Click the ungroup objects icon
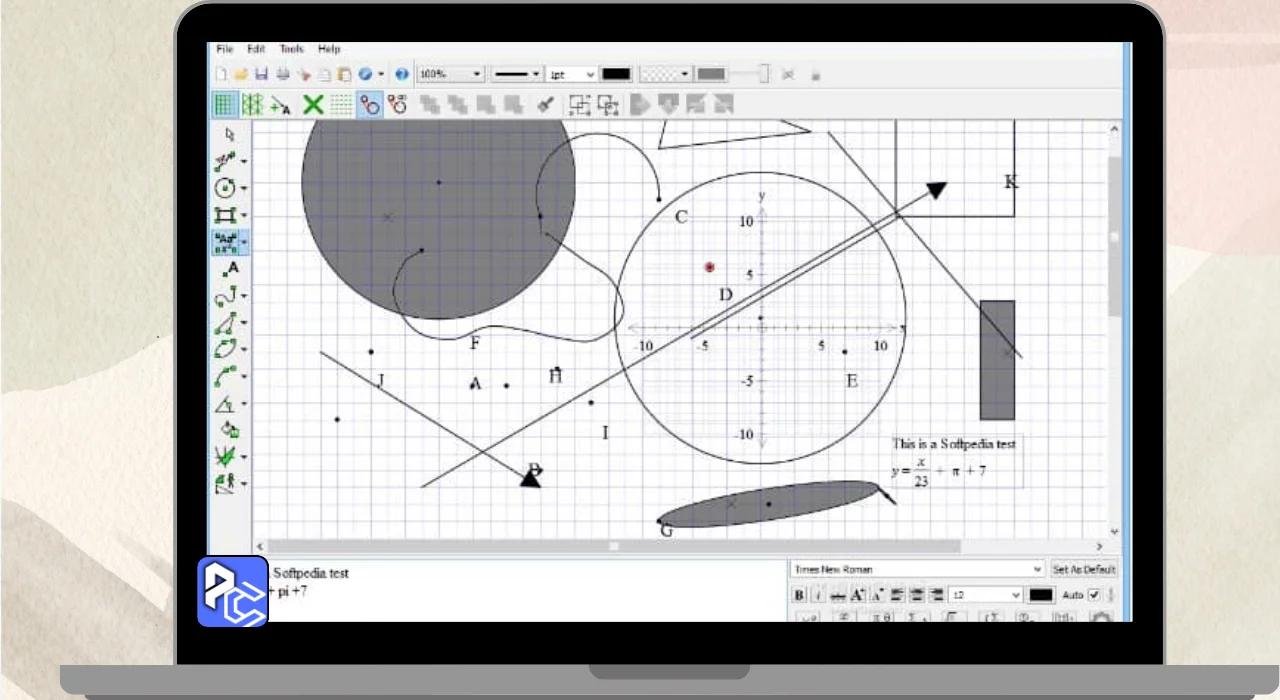The width and height of the screenshot is (1280, 700). pos(607,103)
